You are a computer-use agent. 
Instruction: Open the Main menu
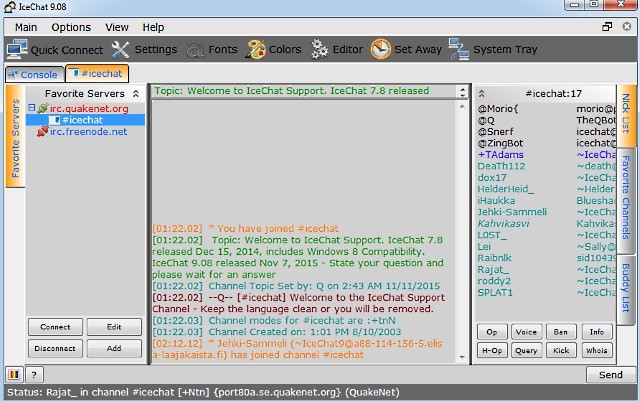(x=26, y=27)
